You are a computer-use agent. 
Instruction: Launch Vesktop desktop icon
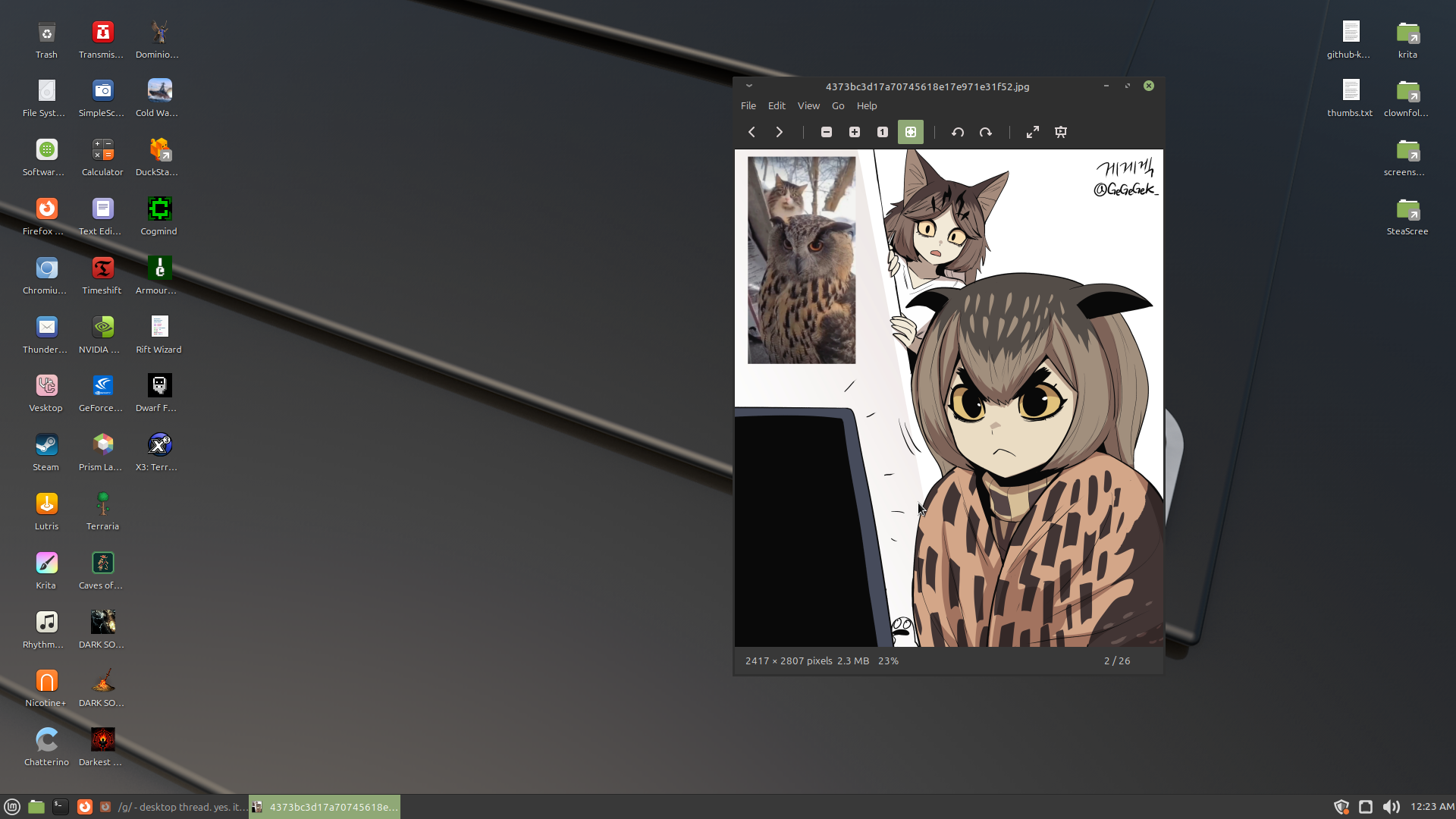46,394
